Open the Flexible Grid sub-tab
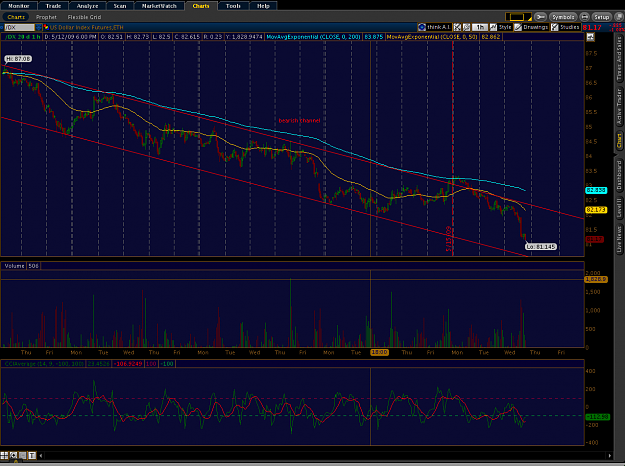This screenshot has width=625, height=466. [x=84, y=17]
